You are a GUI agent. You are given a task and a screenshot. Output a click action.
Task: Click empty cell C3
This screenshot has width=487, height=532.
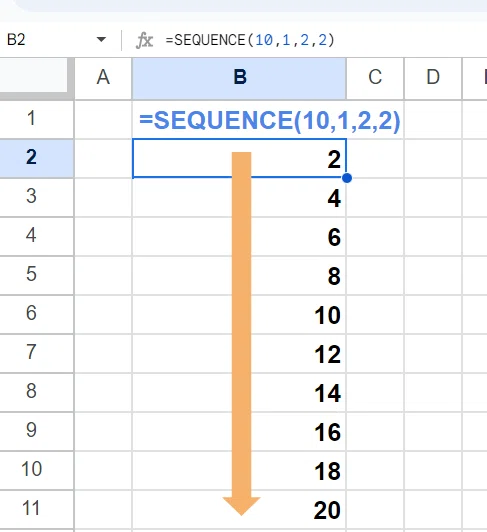click(x=375, y=197)
